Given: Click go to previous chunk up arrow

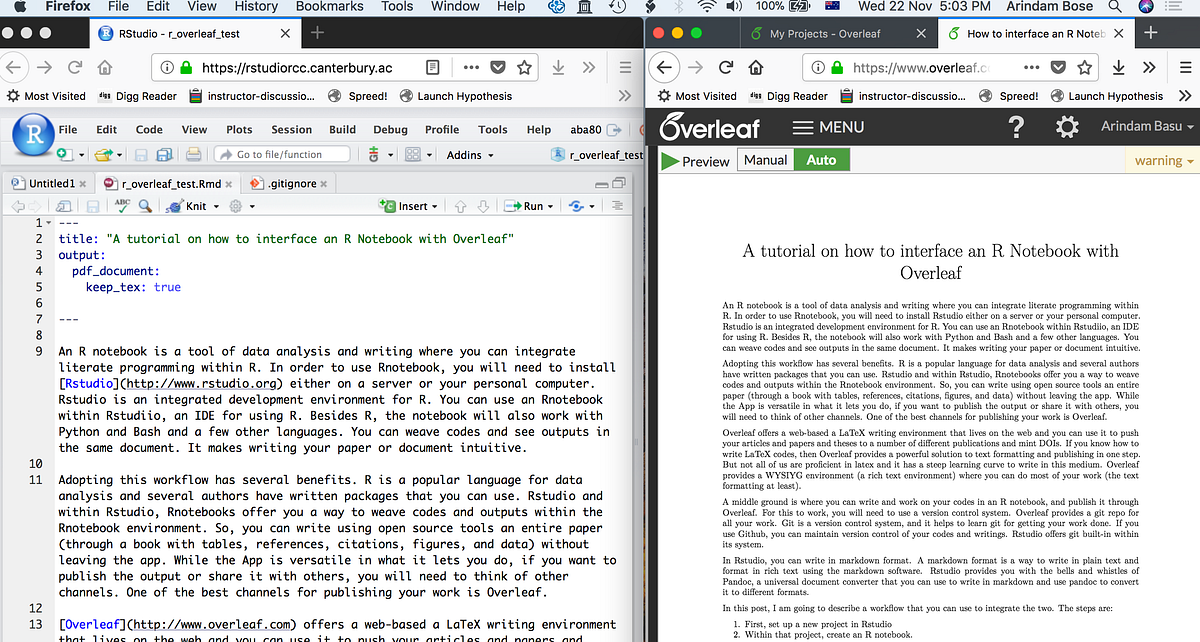Looking at the screenshot, I should pyautogui.click(x=461, y=206).
